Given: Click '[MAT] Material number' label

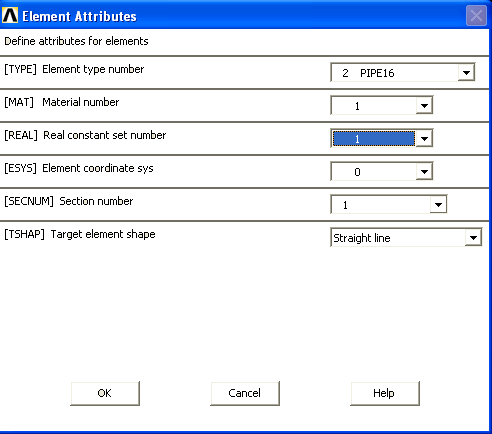Looking at the screenshot, I should [x=61, y=102].
